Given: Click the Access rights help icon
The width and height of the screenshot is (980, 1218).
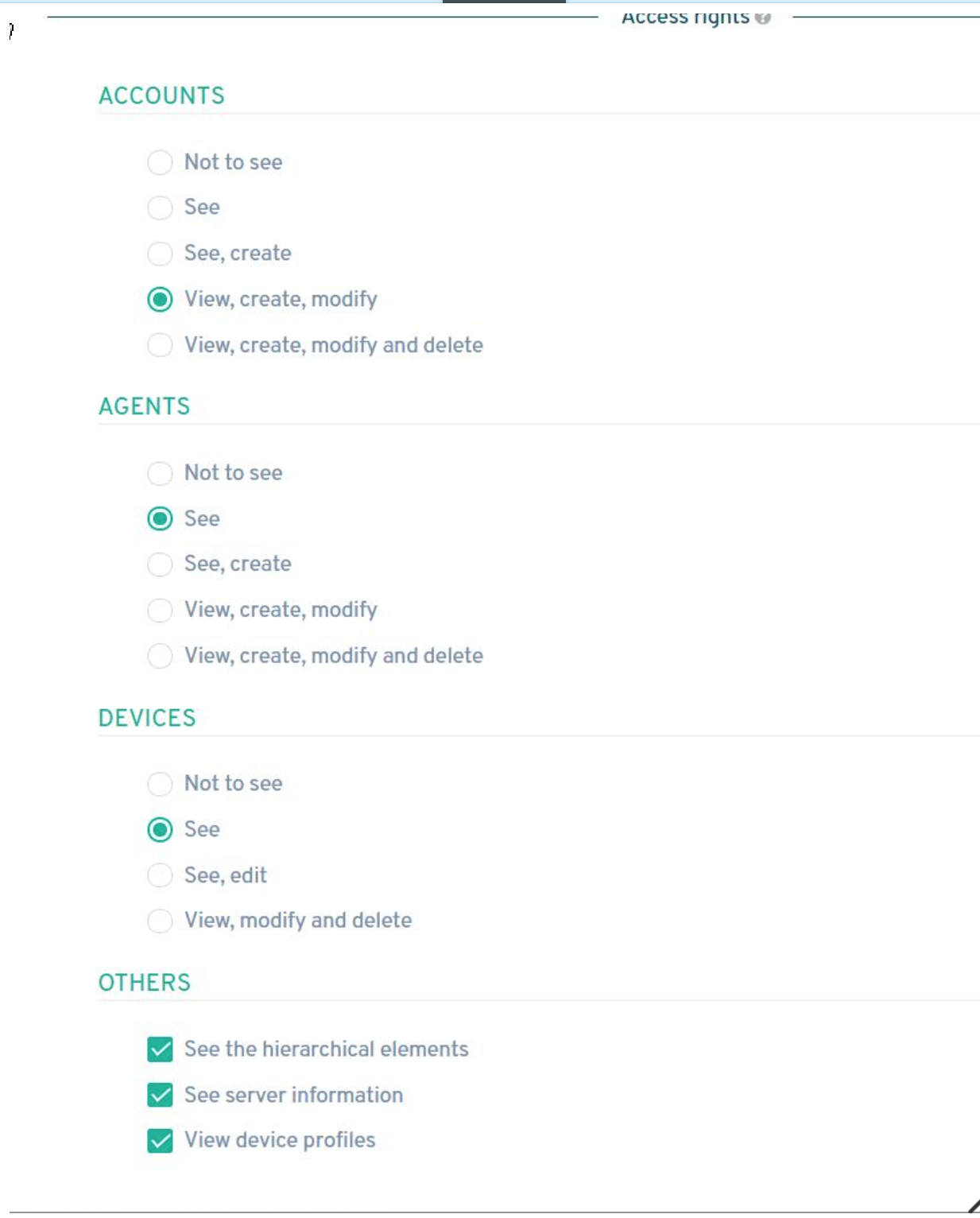Looking at the screenshot, I should 762,17.
